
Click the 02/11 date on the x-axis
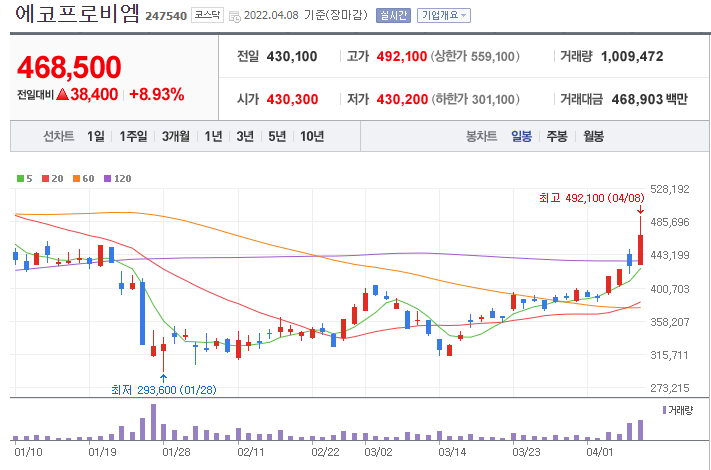(x=251, y=452)
